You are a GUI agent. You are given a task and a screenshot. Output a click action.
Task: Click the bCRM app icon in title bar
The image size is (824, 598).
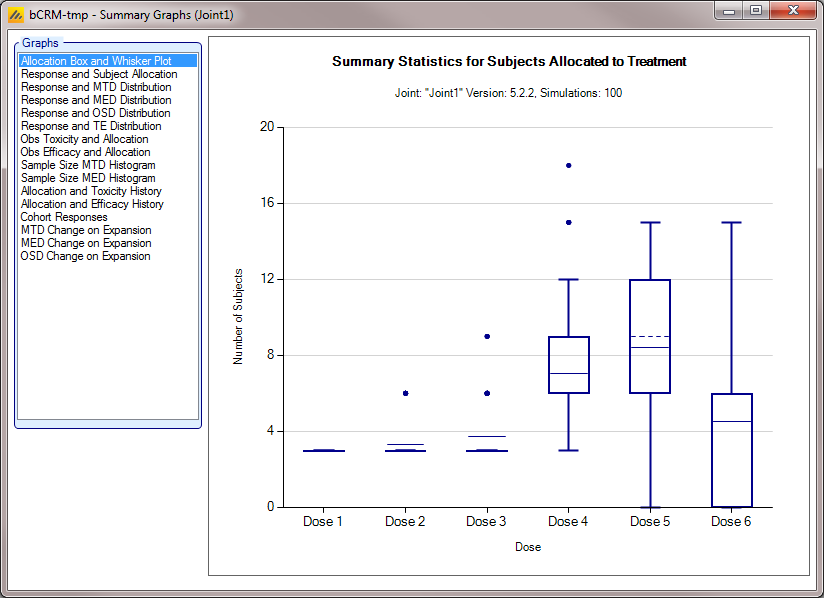coord(16,15)
